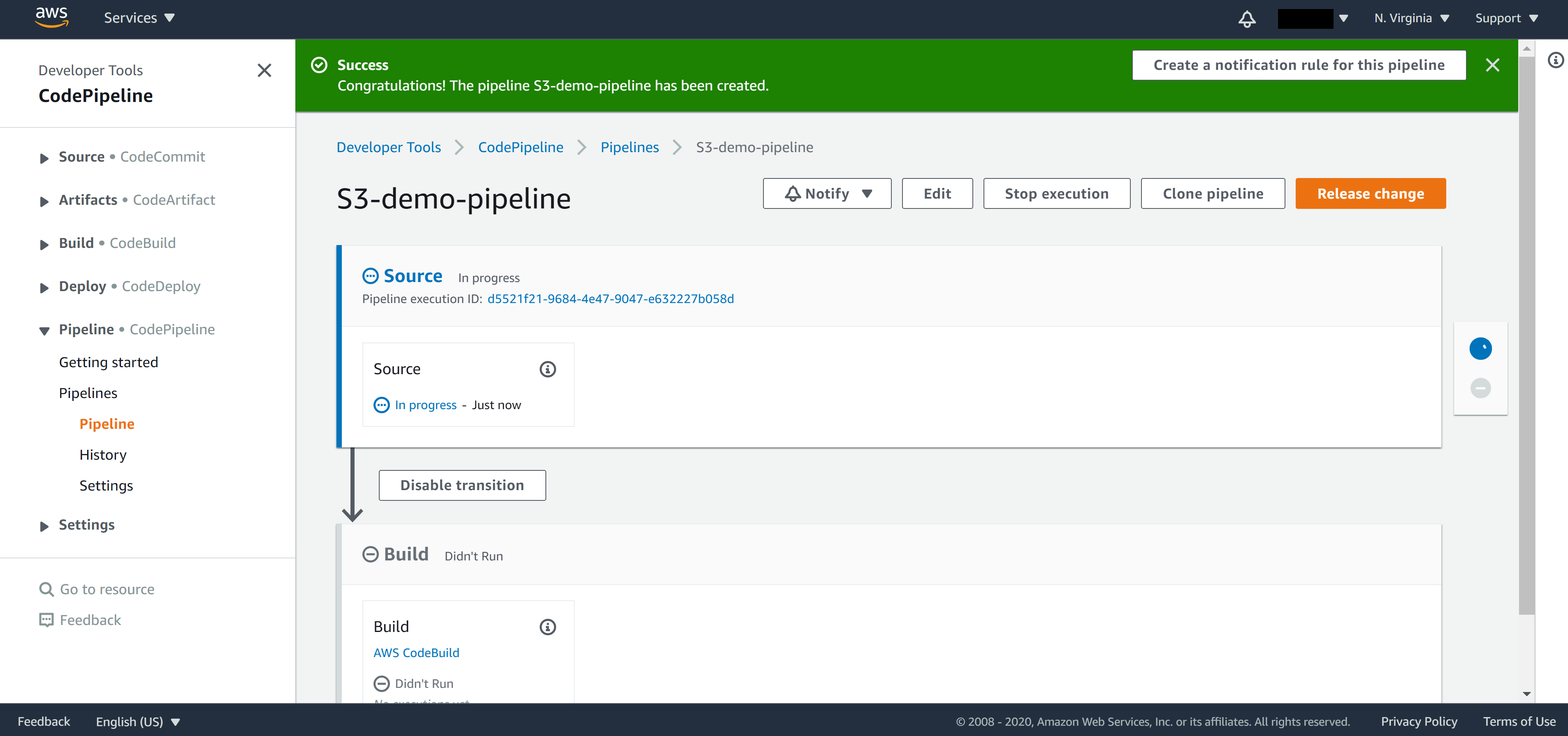This screenshot has width=1568, height=736.
Task: Click the Create a notification rule button
Action: (1300, 65)
